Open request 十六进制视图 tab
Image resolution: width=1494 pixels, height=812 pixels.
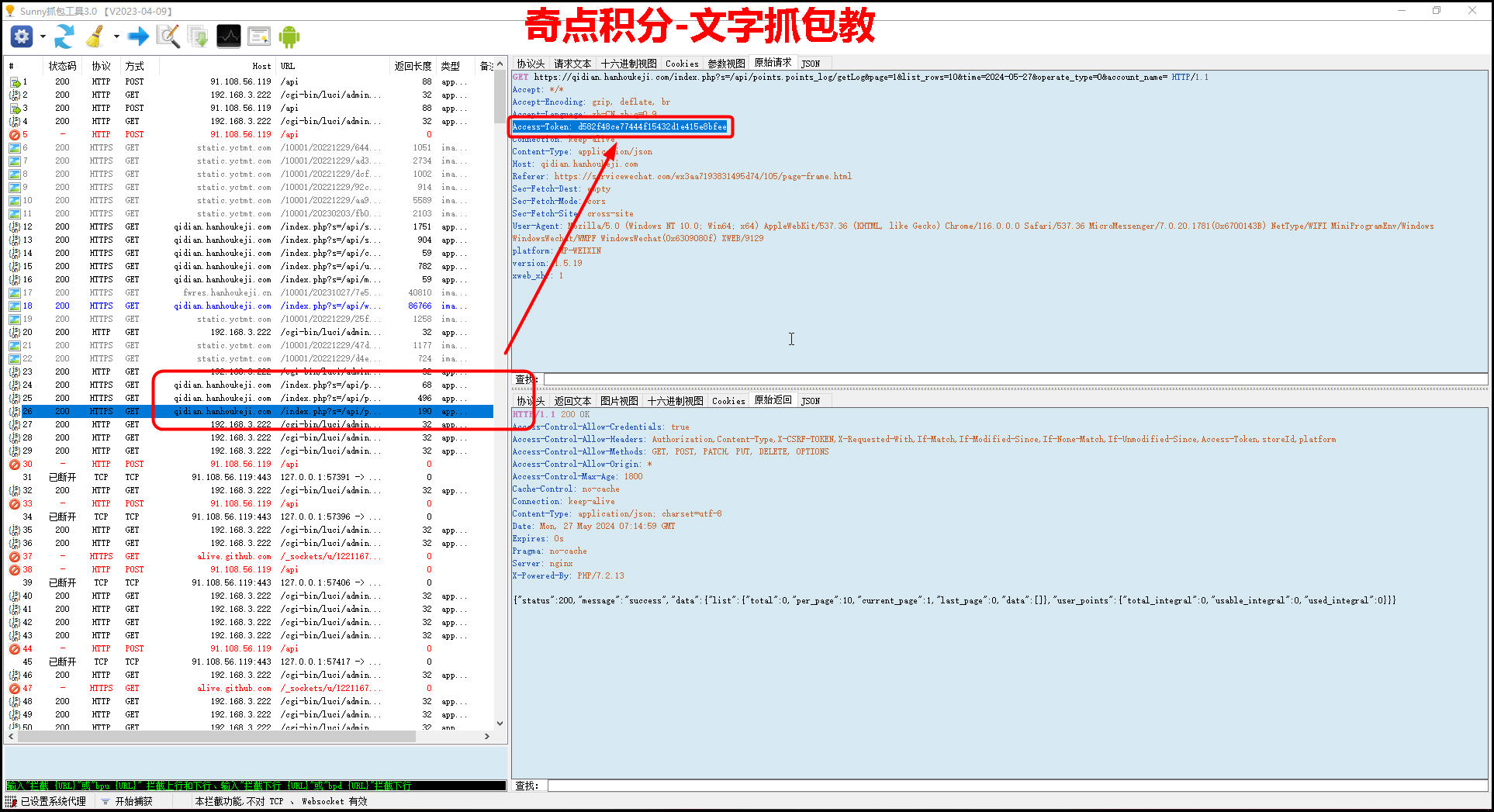(628, 64)
